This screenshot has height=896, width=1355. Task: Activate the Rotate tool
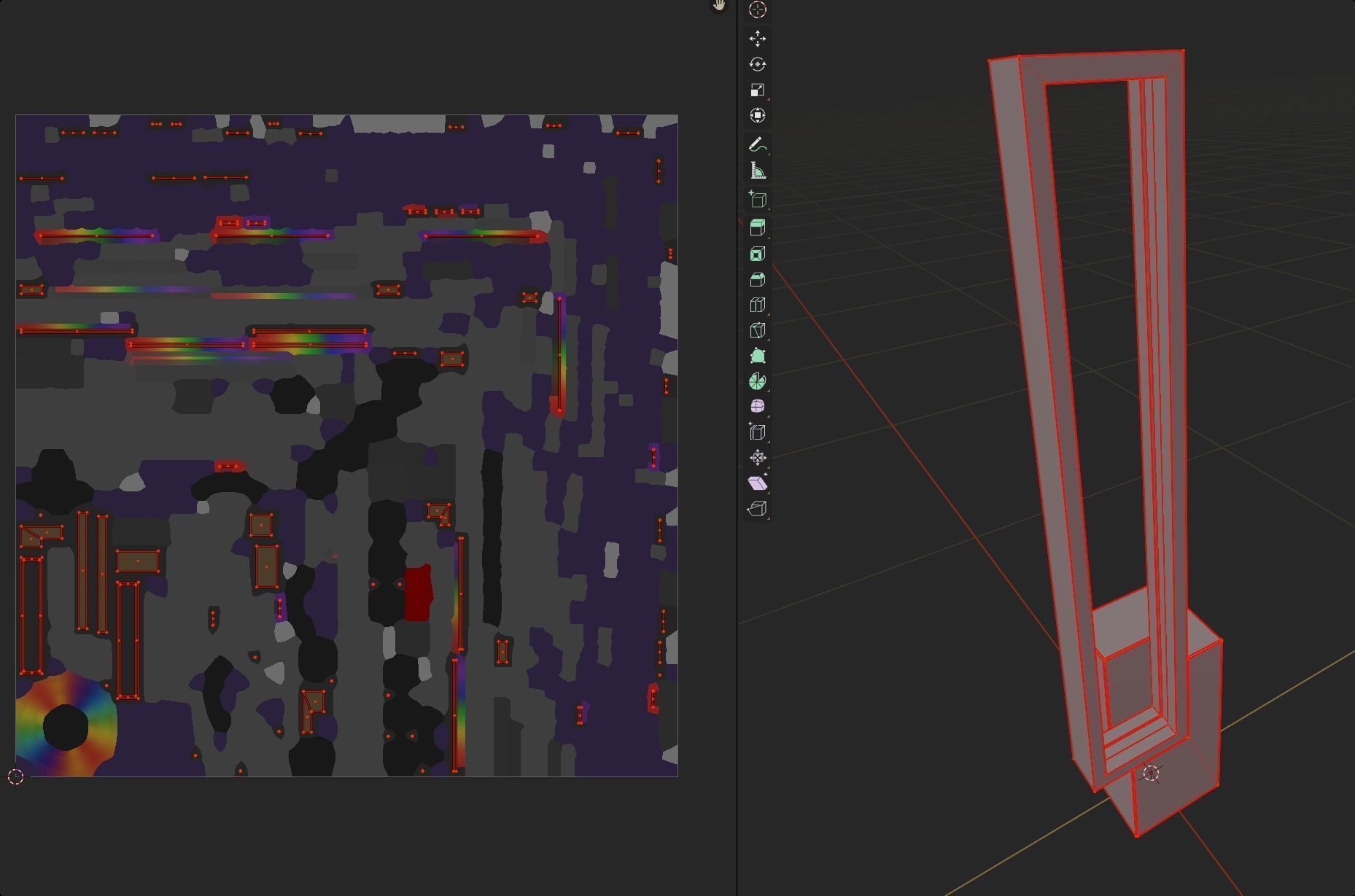(757, 64)
